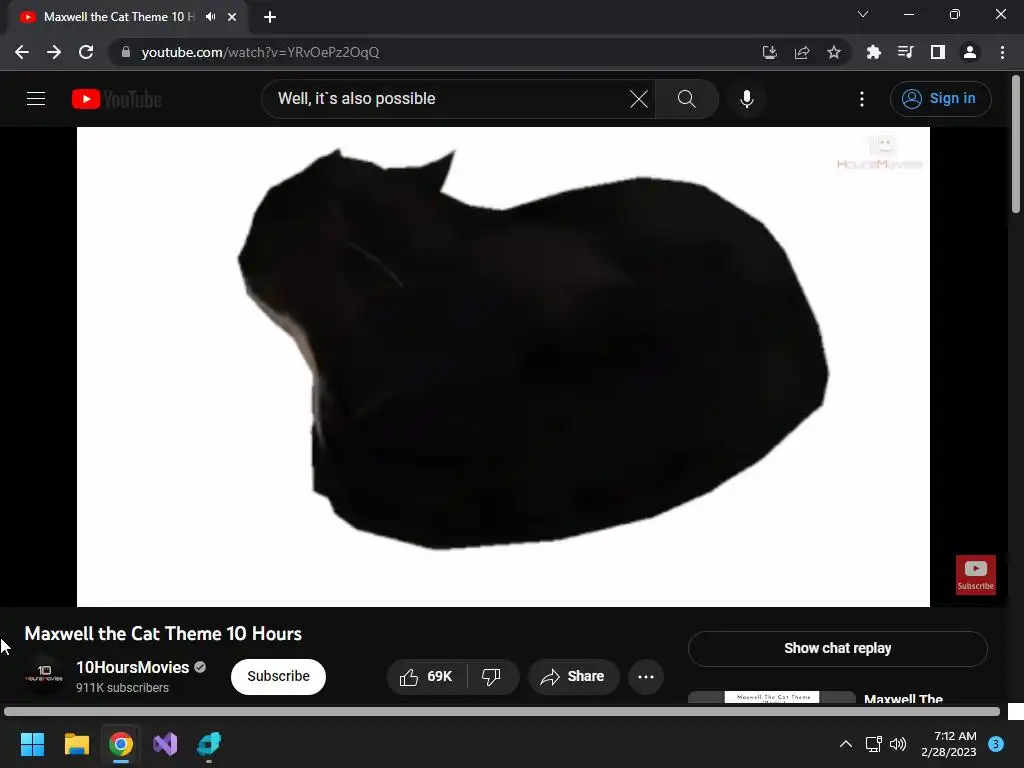
Task: Open Chrome extensions puzzle menu
Action: click(874, 52)
